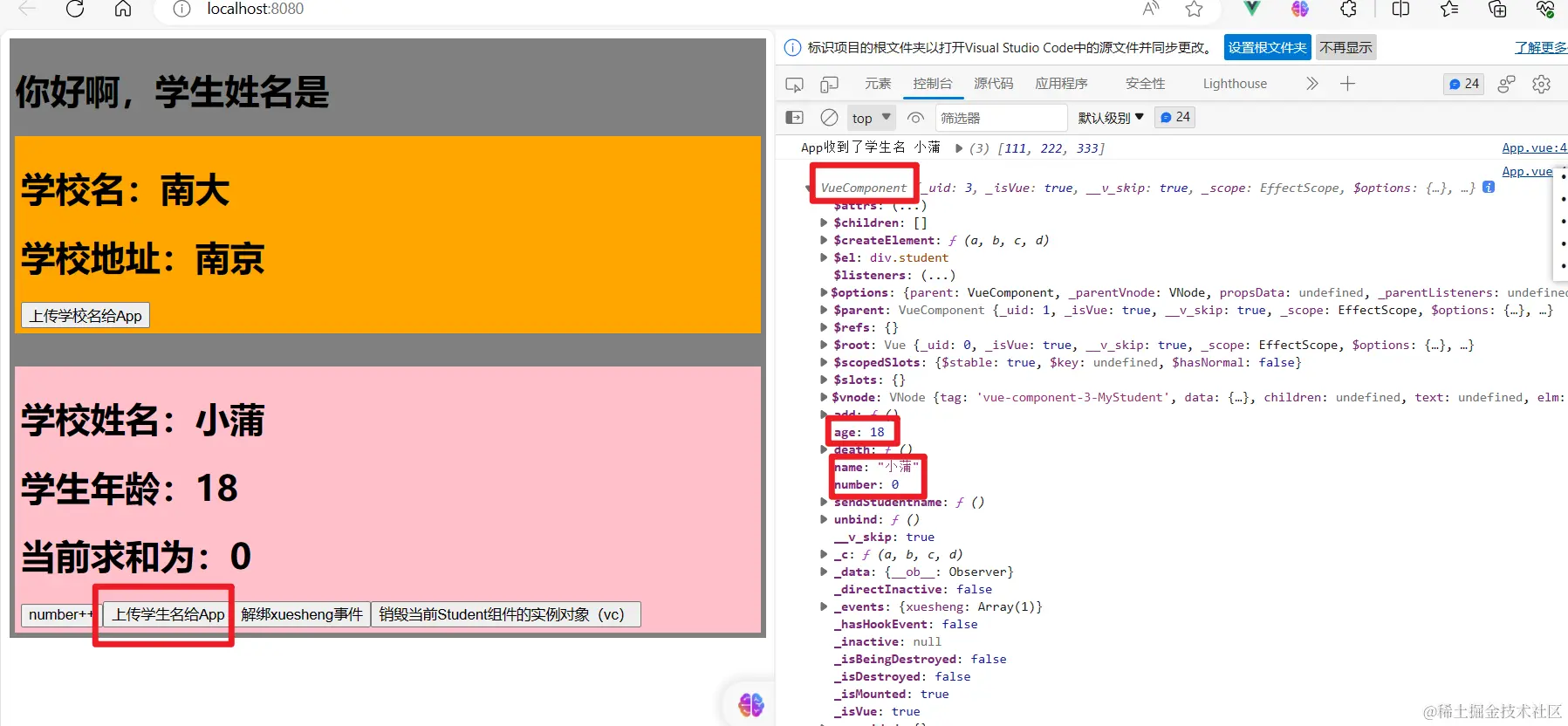This screenshot has width=1568, height=726.
Task: Open the 默认级别 log level dropdown
Action: 1111,118
